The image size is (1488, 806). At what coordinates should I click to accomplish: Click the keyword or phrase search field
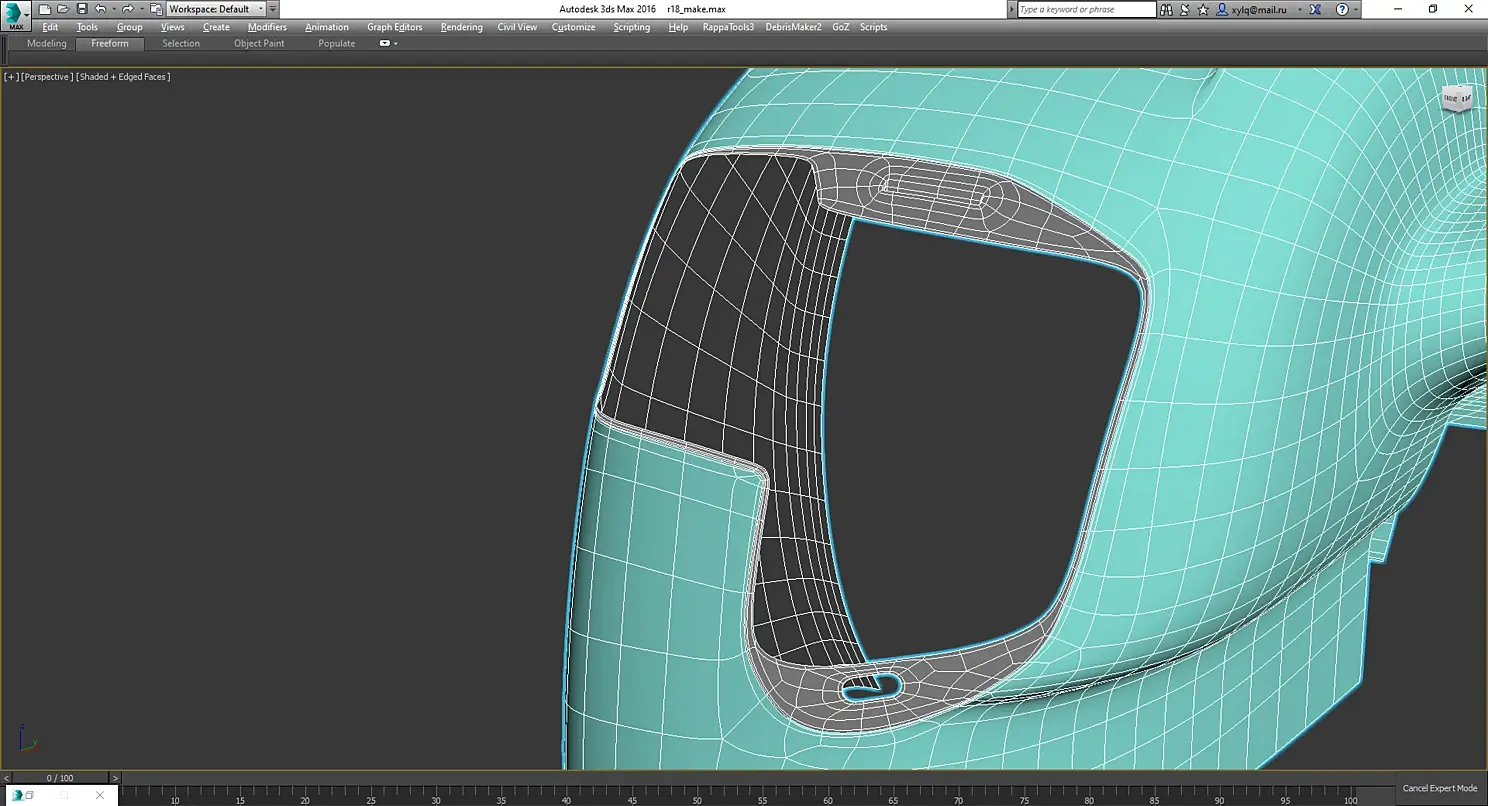pos(1085,9)
